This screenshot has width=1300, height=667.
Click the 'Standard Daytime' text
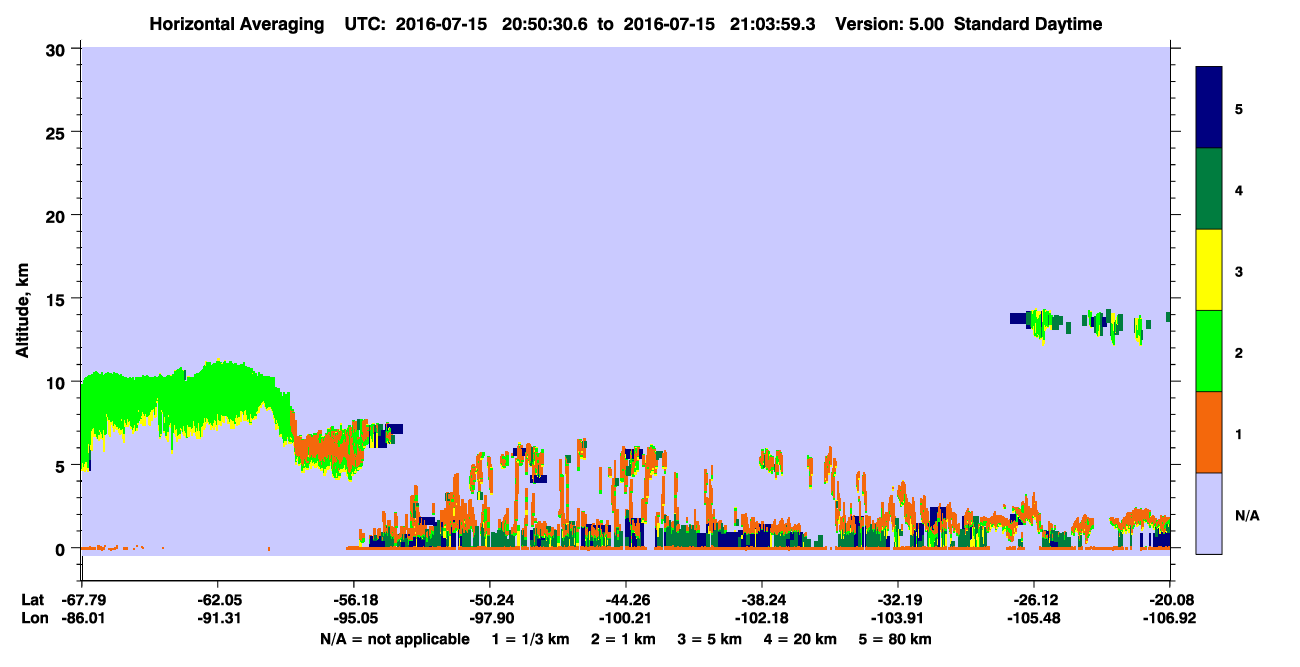(x=1028, y=24)
